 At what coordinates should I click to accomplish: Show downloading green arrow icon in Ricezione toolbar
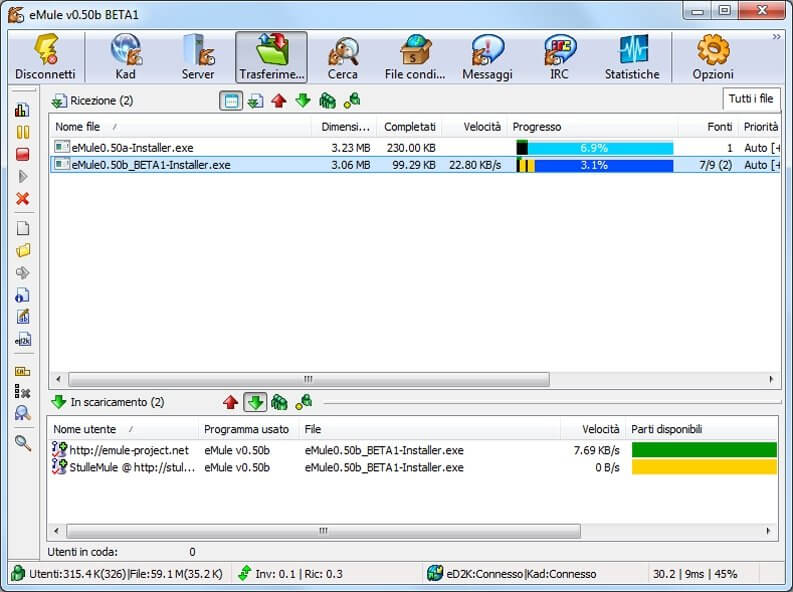(x=303, y=101)
